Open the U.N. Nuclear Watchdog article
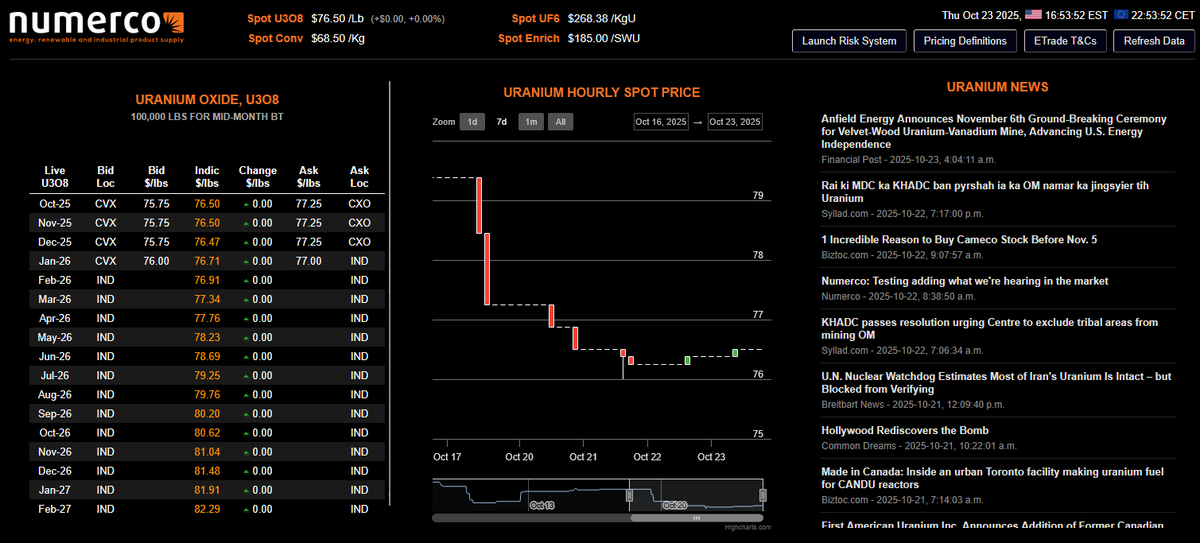Image resolution: width=1200 pixels, height=543 pixels. pos(996,383)
